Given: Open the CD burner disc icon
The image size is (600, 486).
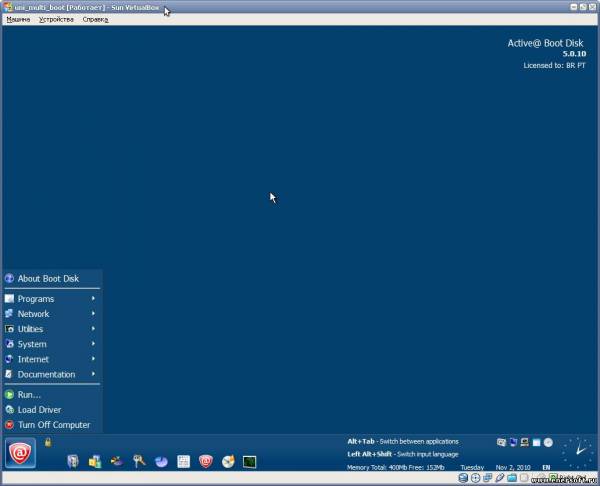Looking at the screenshot, I should (x=228, y=462).
